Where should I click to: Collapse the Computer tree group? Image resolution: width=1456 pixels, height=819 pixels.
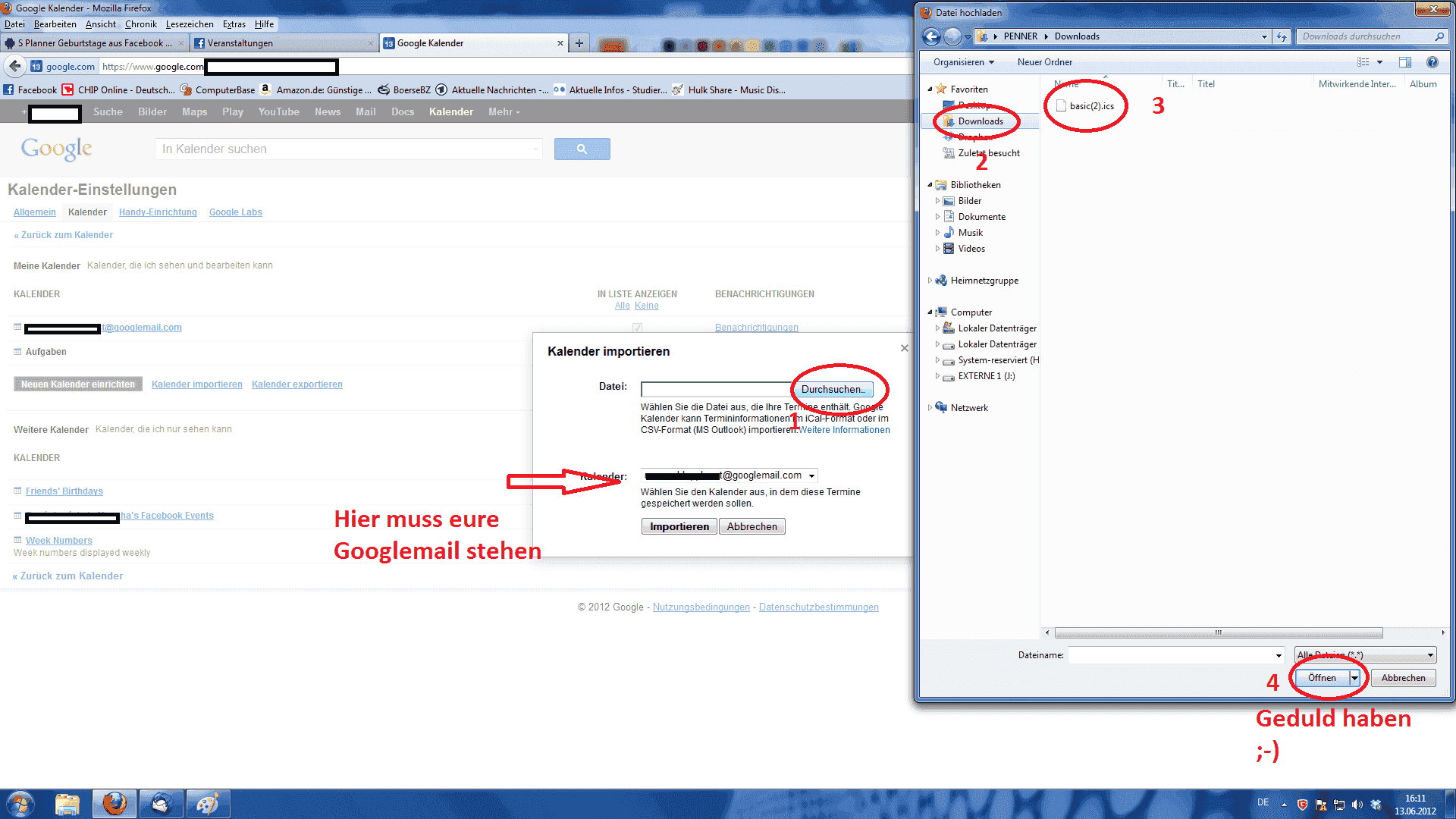pos(930,312)
